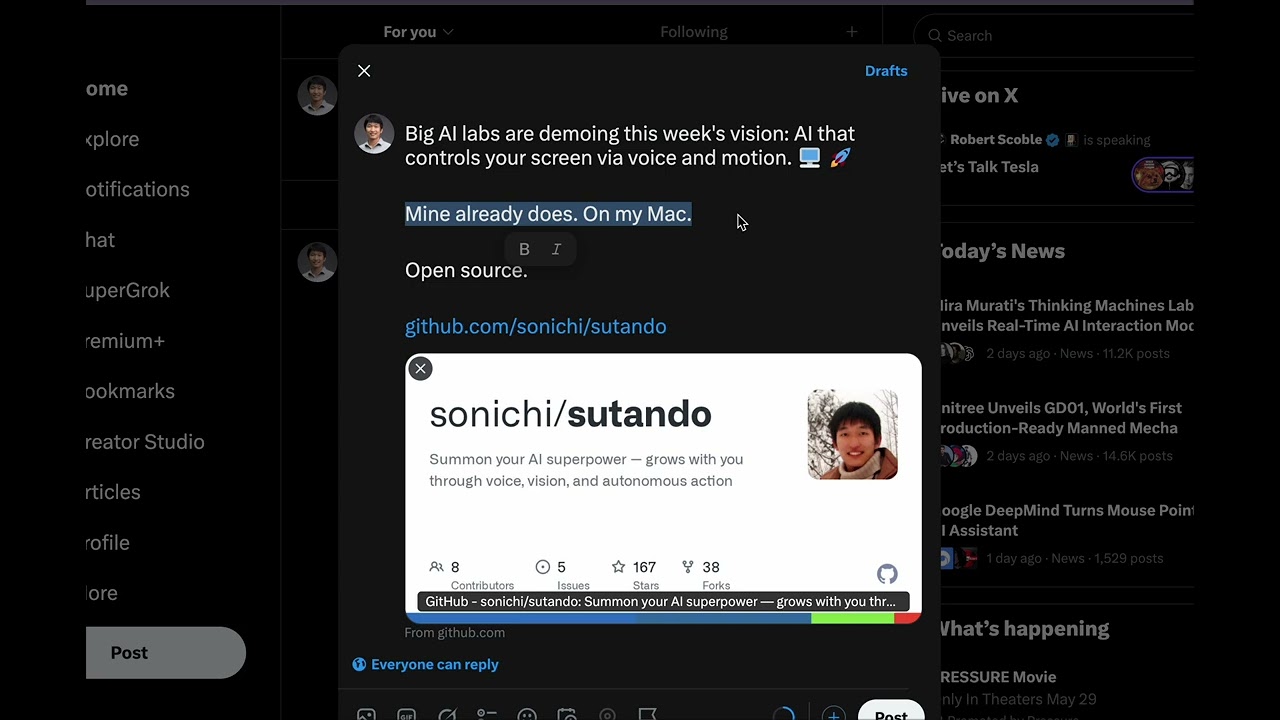Open the emoji picker
1280x720 pixels.
click(x=527, y=714)
